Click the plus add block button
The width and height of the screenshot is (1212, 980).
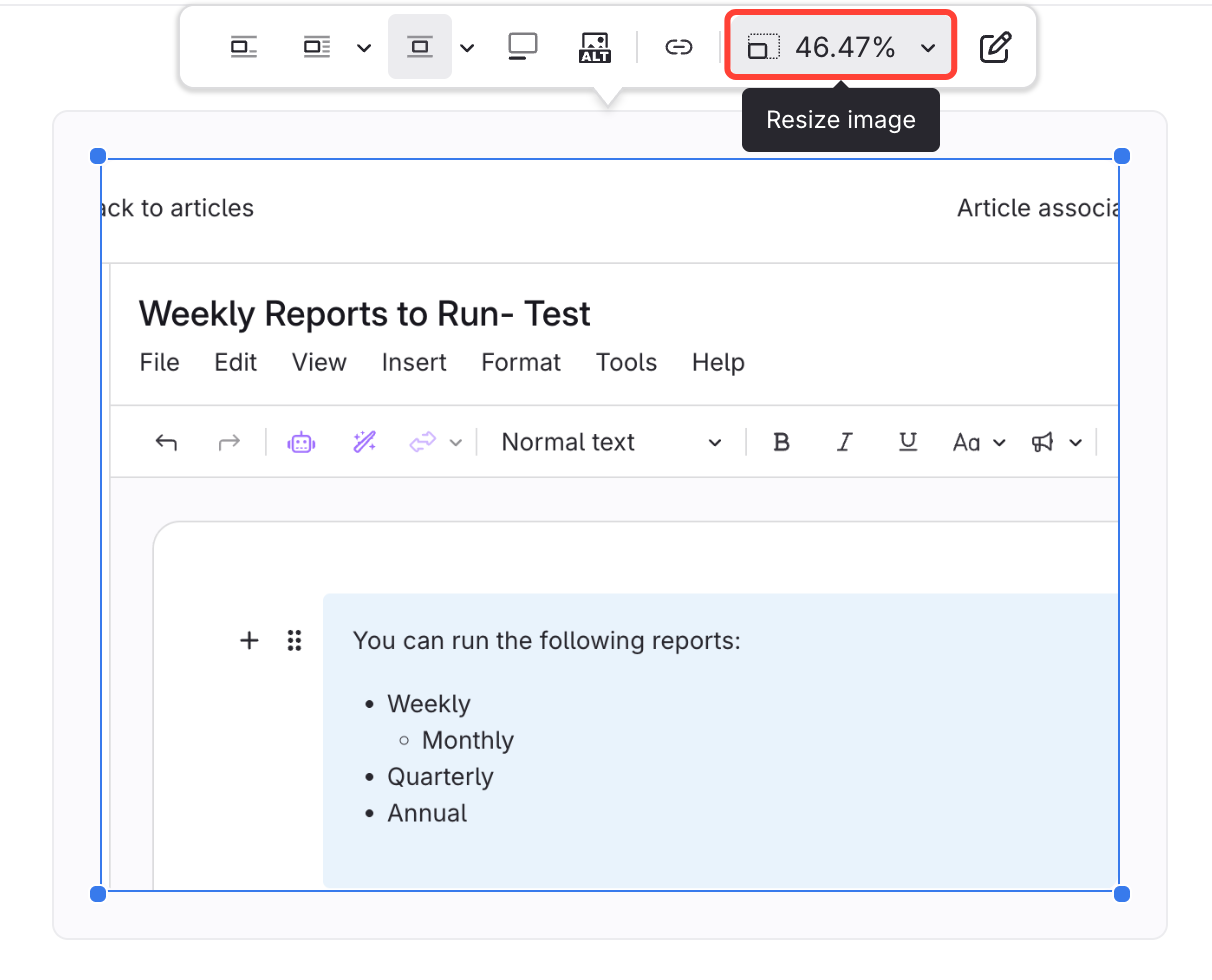tap(249, 641)
